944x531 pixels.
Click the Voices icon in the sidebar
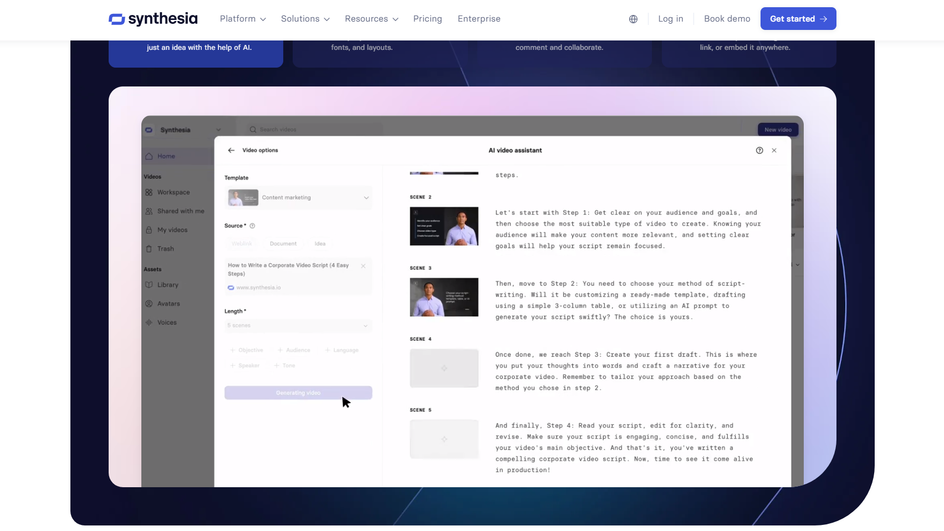149,323
